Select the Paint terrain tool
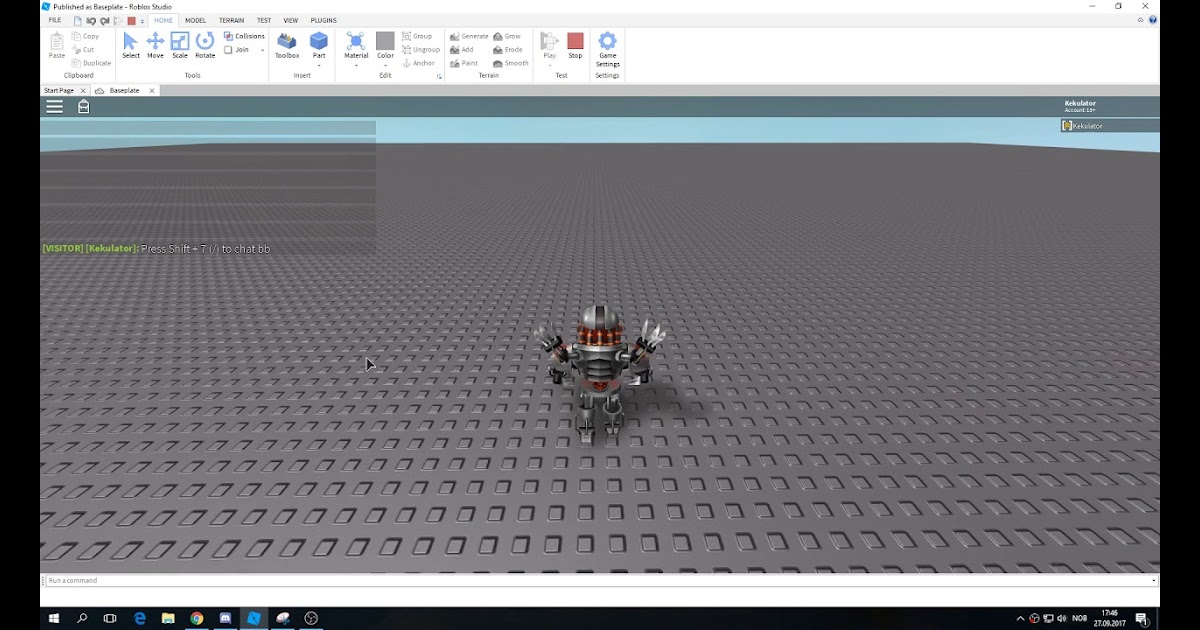Viewport: 1200px width, 630px height. tap(463, 63)
